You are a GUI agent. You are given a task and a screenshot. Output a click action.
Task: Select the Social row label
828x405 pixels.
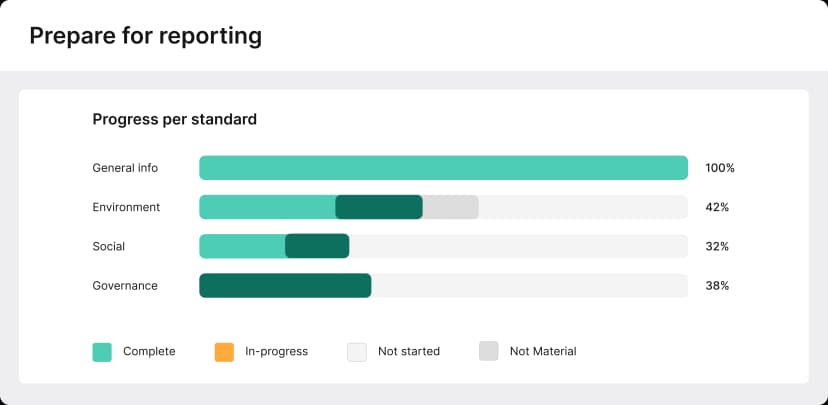[109, 246]
